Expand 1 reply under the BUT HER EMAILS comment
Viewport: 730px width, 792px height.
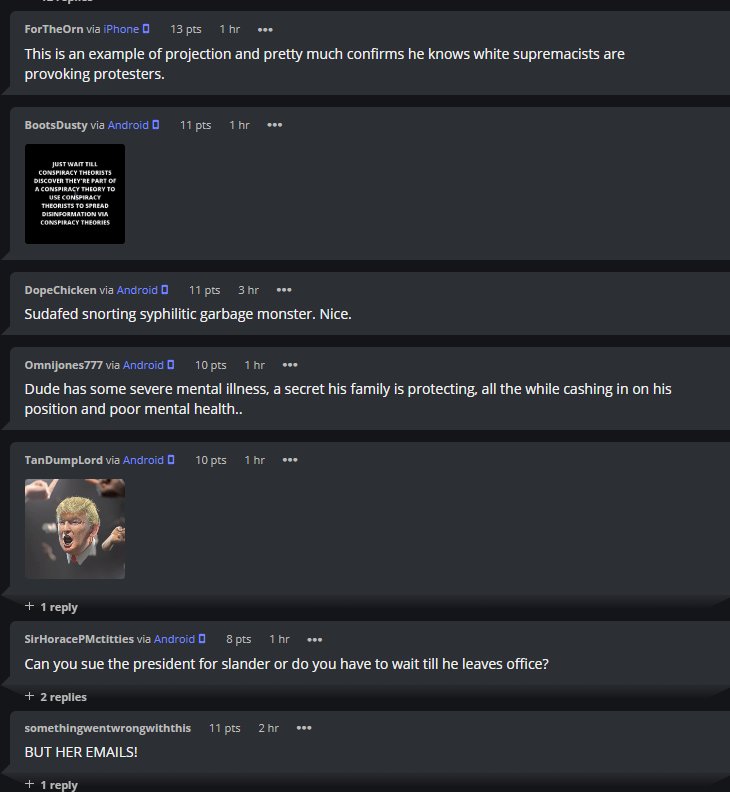52,784
